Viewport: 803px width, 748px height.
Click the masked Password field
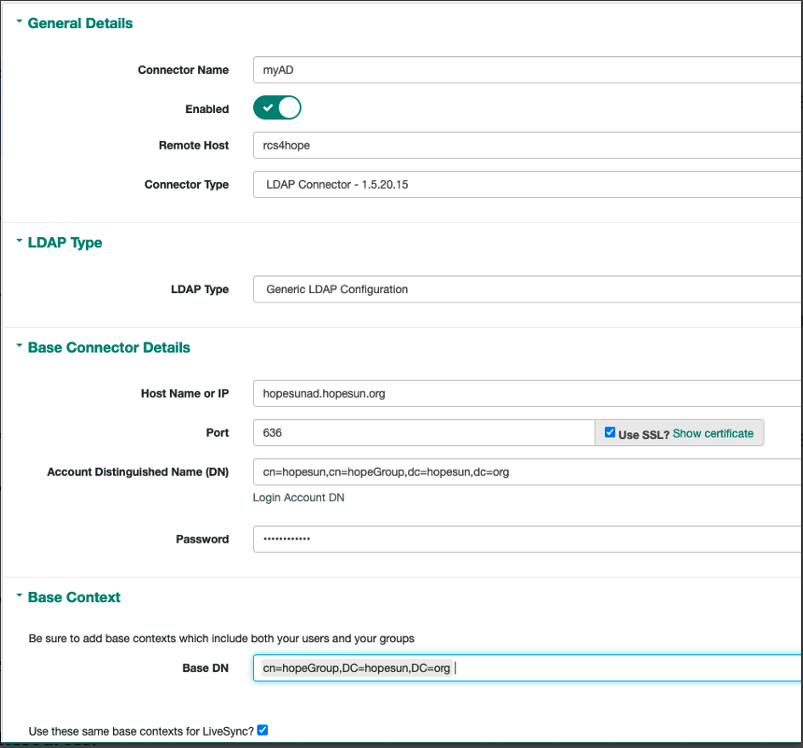[x=450, y=539]
